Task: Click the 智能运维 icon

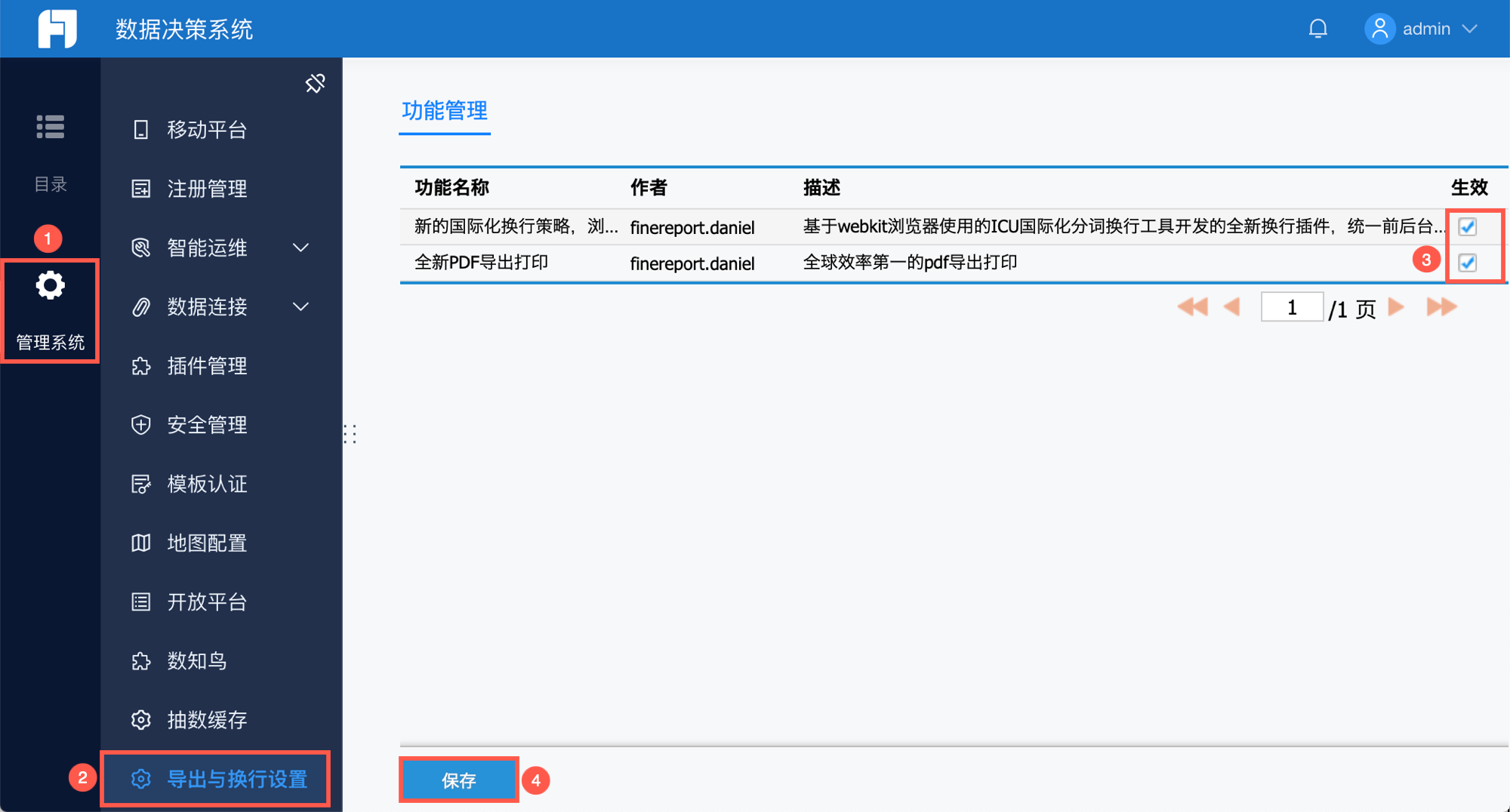Action: [x=141, y=248]
